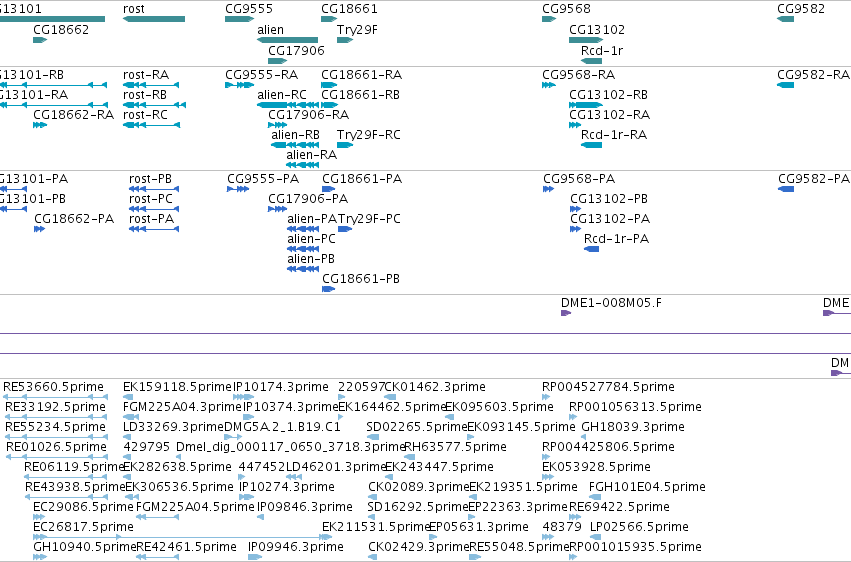This screenshot has height=562, width=851.
Task: Click protein Try29F-PC
Action: click(370, 219)
